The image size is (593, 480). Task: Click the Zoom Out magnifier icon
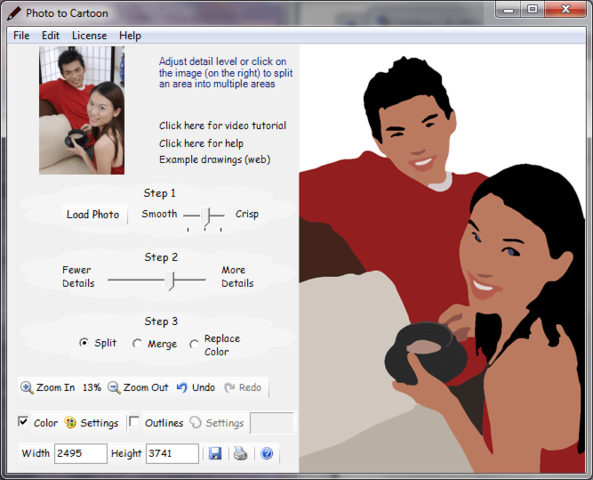point(114,388)
